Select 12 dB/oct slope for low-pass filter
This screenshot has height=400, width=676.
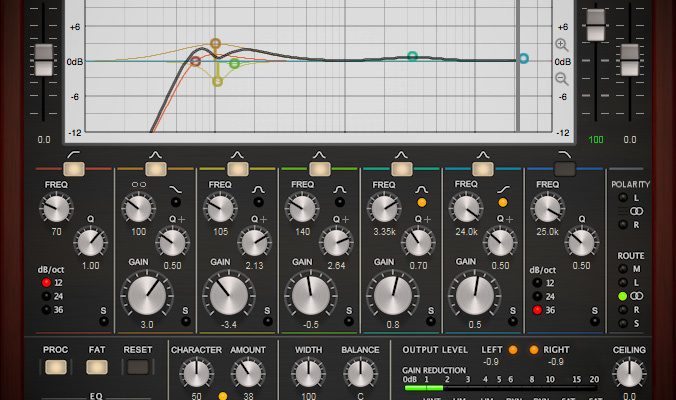(537, 283)
